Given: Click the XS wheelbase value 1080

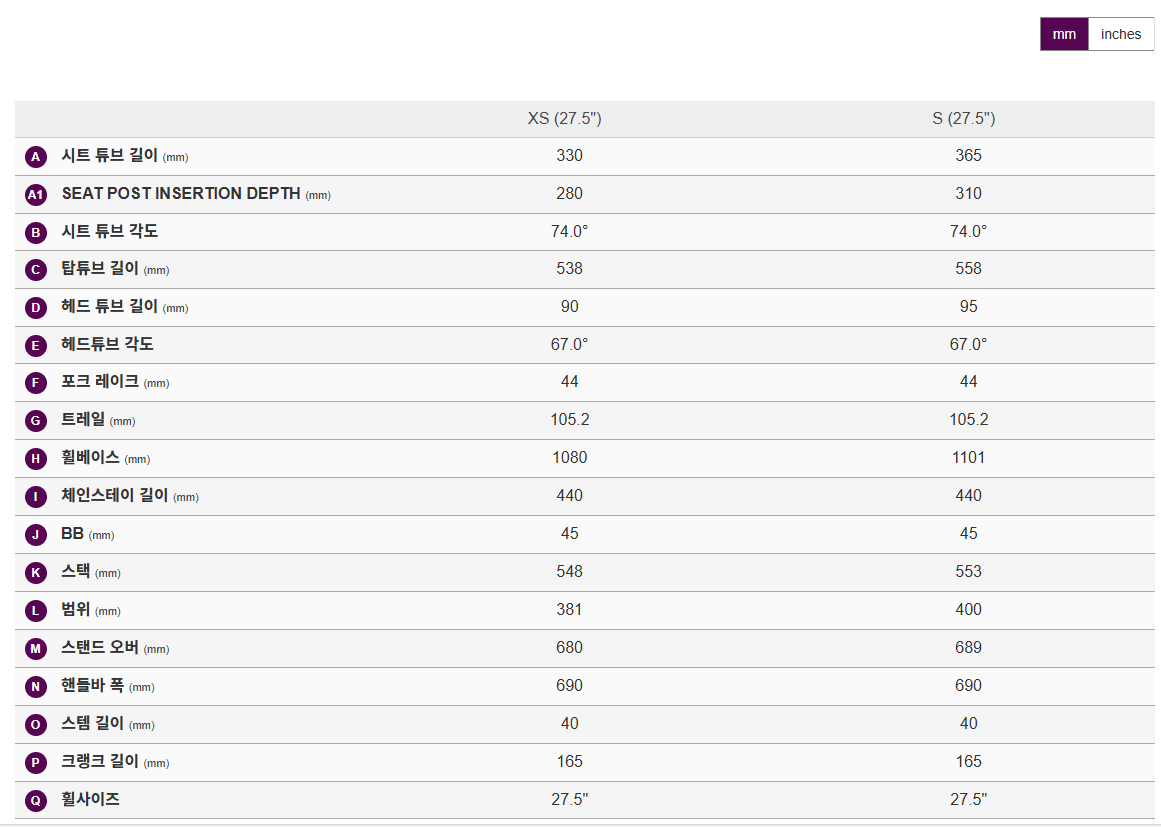Looking at the screenshot, I should pos(570,458).
